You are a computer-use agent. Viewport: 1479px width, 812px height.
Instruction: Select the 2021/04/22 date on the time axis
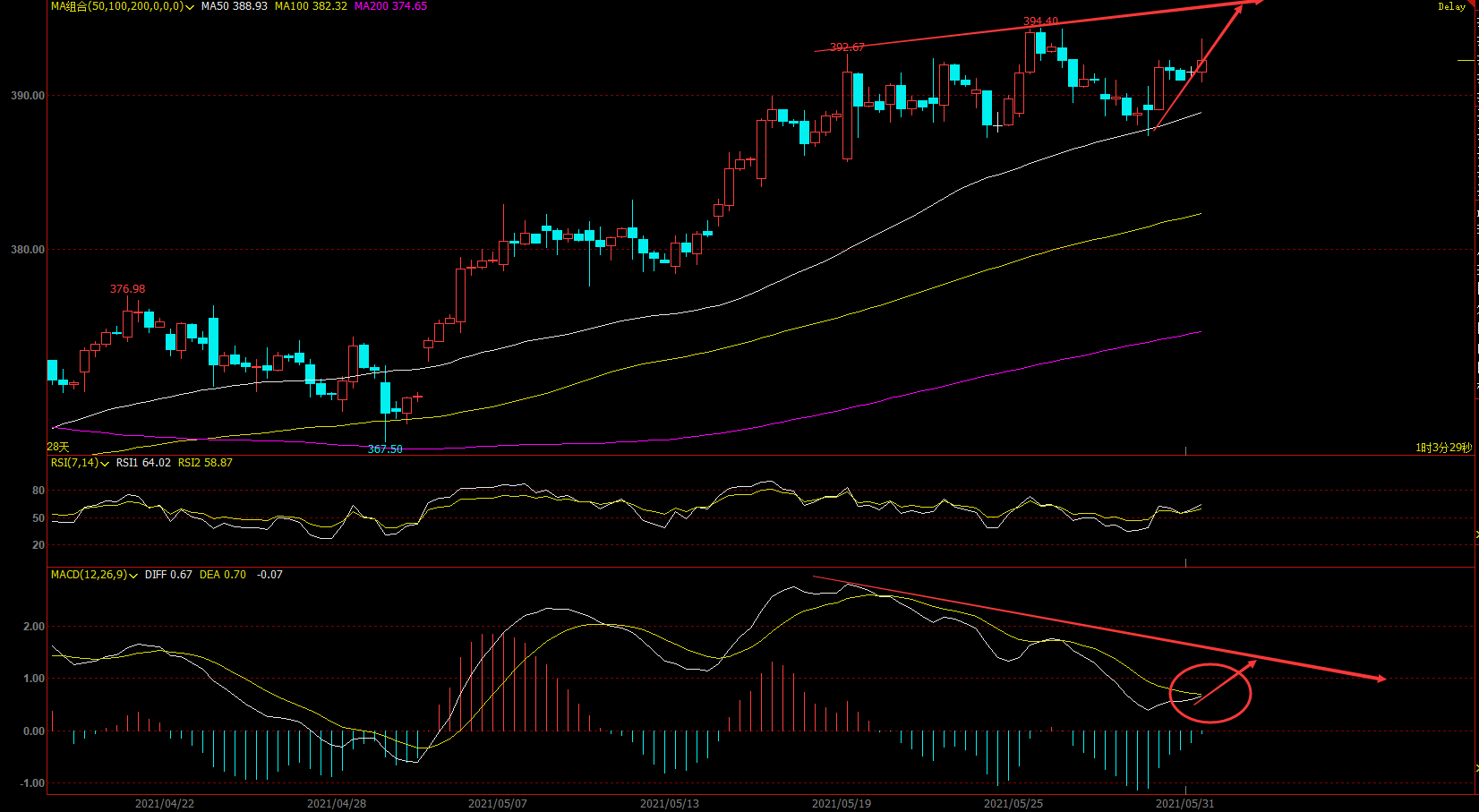tap(165, 804)
